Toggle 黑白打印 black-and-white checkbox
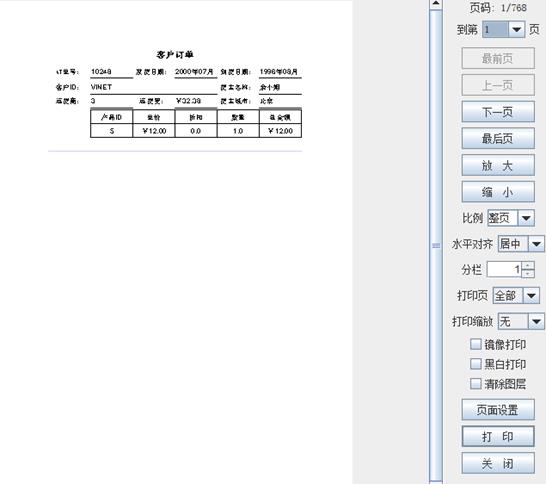 [x=475, y=364]
